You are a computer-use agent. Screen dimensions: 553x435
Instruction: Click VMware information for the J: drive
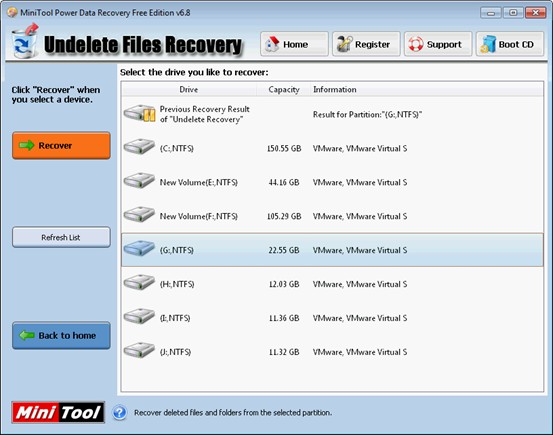point(360,352)
